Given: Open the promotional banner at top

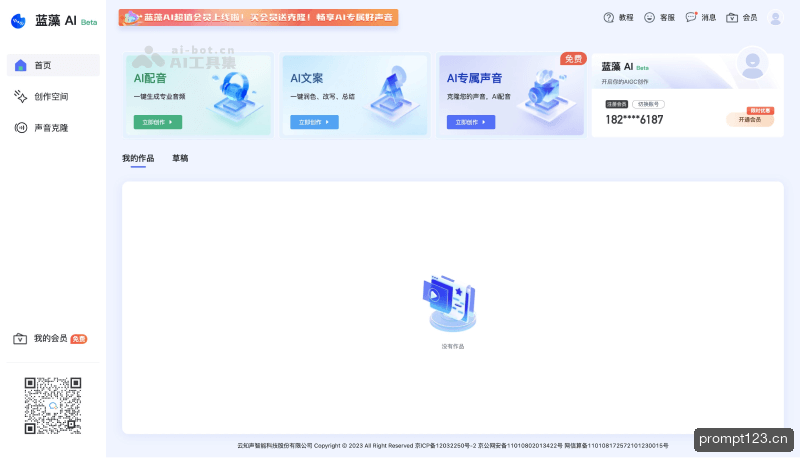Looking at the screenshot, I should (259, 17).
